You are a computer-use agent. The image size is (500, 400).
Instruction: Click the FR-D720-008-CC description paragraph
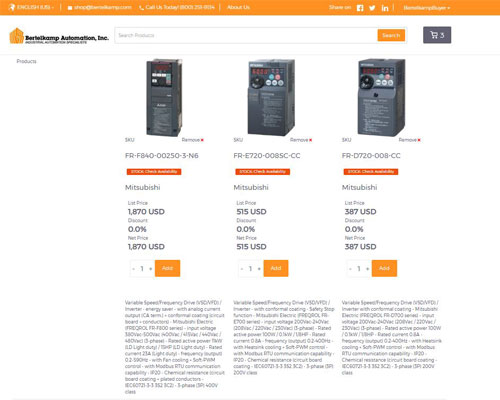392,338
